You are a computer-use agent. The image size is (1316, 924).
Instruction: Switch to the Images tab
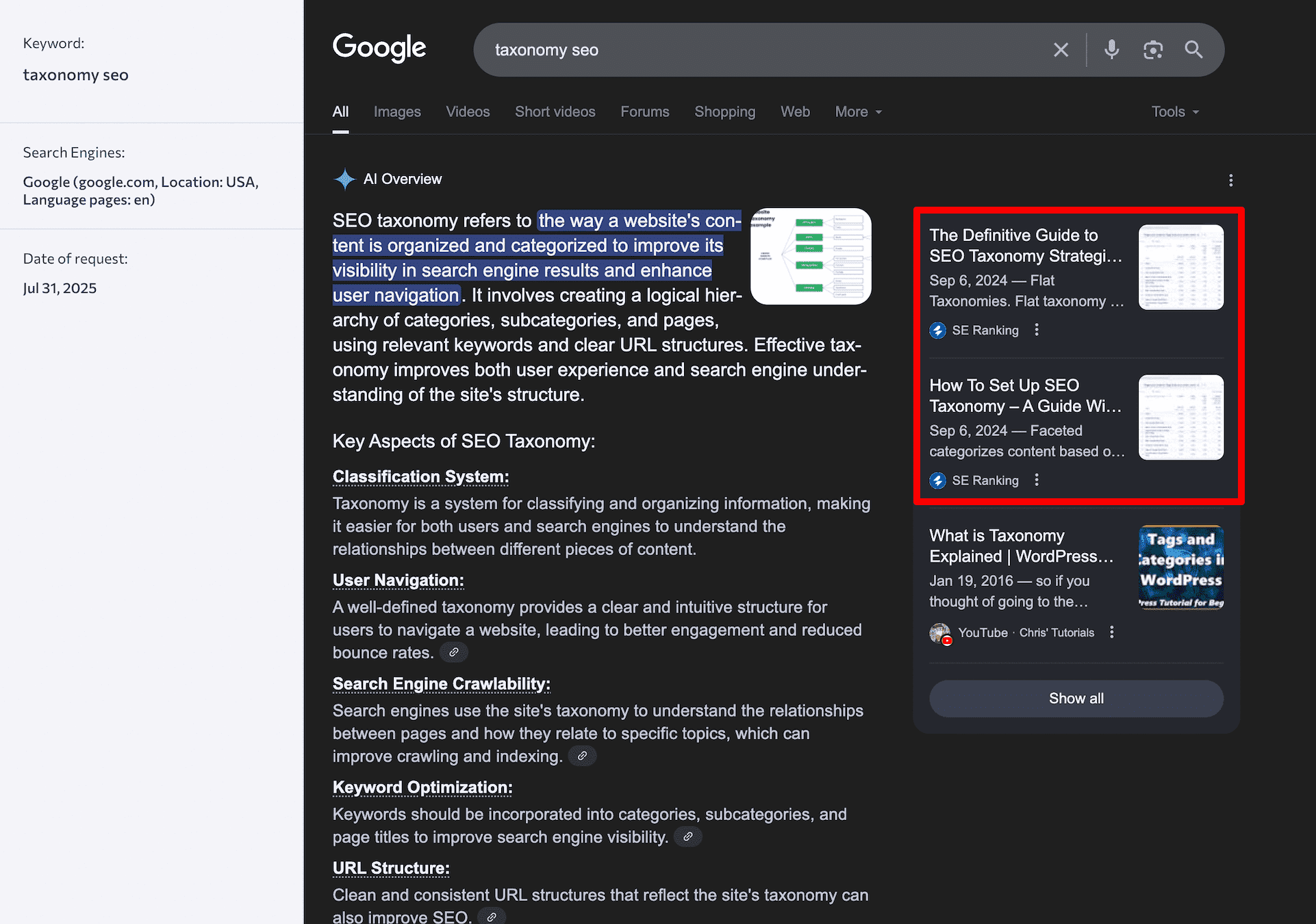click(x=397, y=112)
